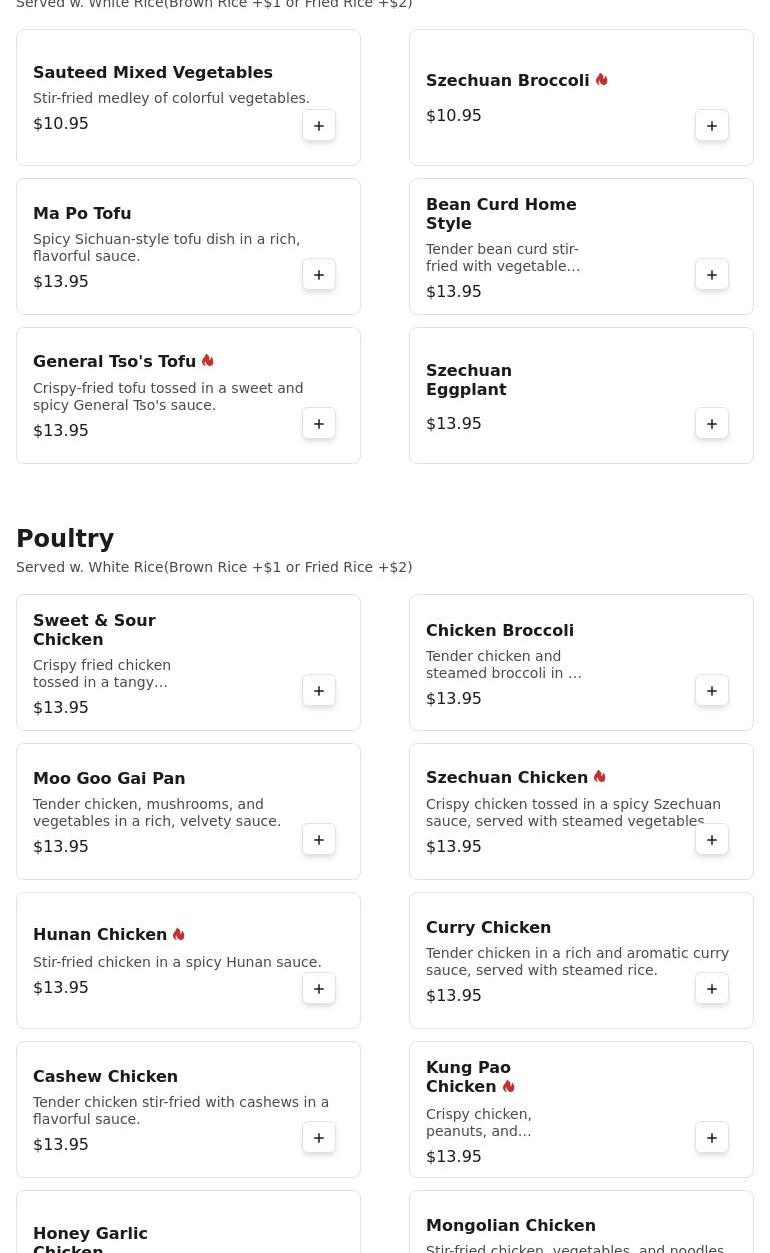The height and width of the screenshot is (1253, 770).
Task: Open the Honey Garlic Chicken item
Action: tap(90, 1240)
